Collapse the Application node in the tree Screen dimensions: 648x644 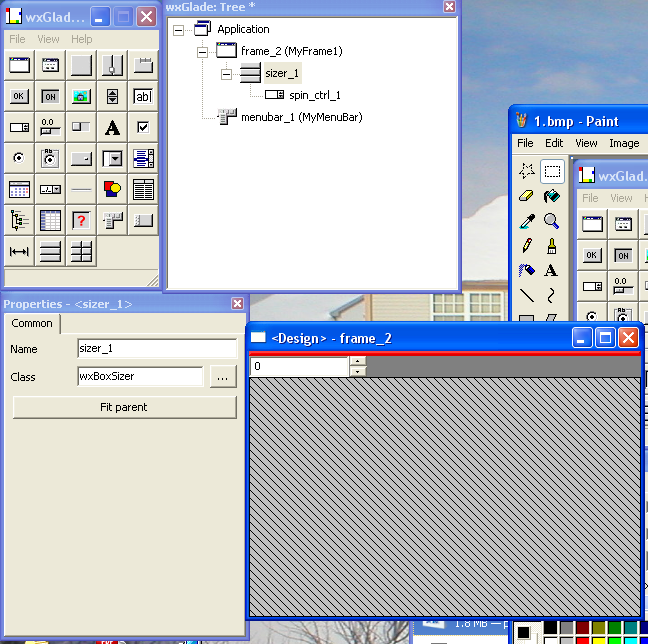click(x=179, y=29)
